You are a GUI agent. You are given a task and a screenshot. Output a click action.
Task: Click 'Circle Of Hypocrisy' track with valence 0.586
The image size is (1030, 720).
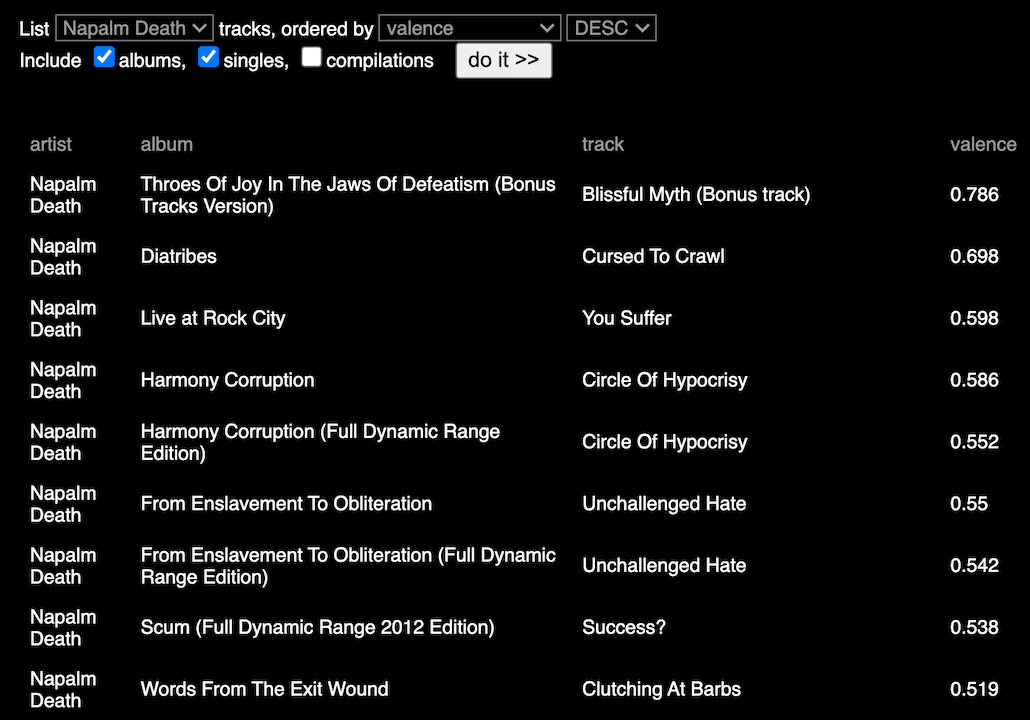pyautogui.click(x=665, y=380)
